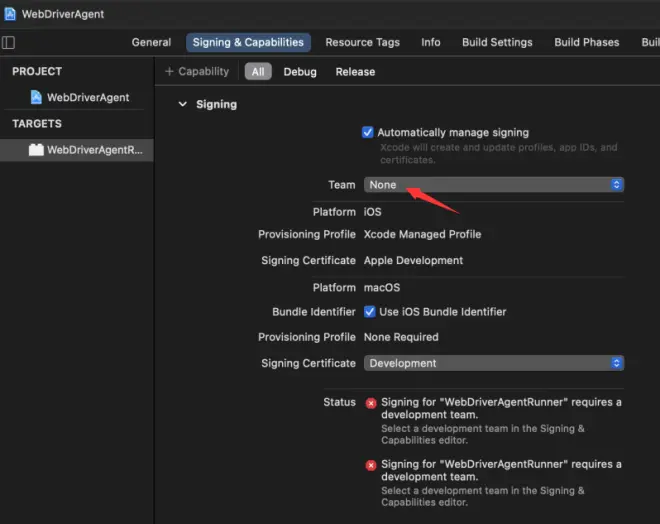The width and height of the screenshot is (660, 524).
Task: Open the Build Phases tab
Action: click(x=586, y=43)
